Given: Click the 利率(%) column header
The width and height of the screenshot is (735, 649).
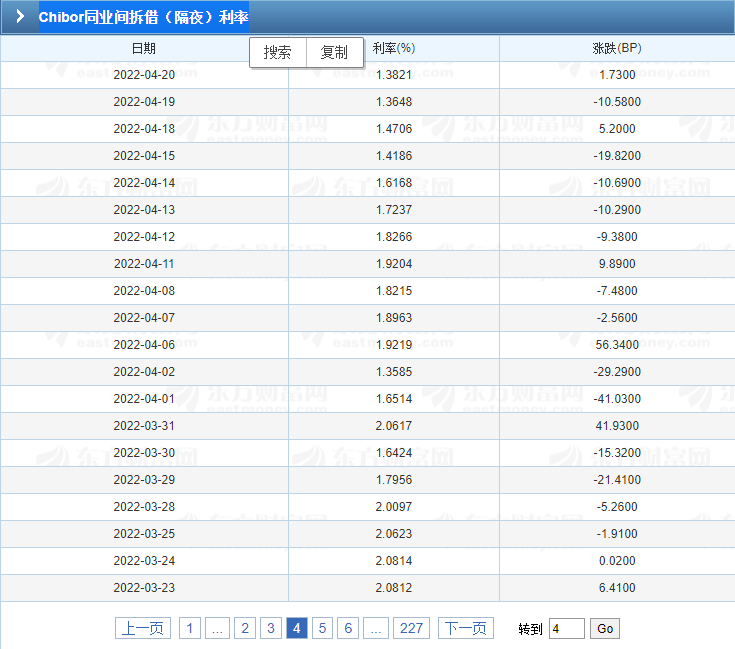Looking at the screenshot, I should pos(394,48).
